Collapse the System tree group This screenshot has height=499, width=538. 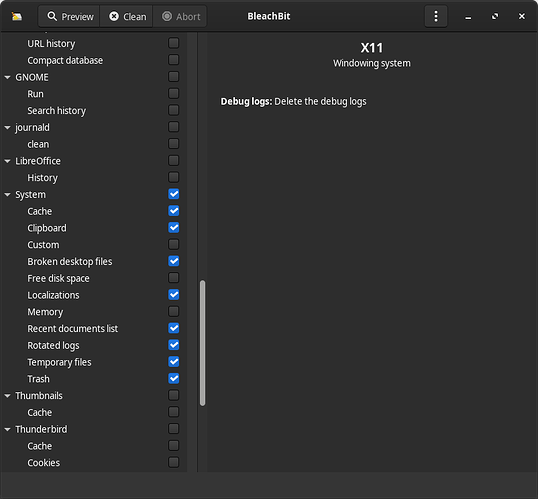(x=8, y=195)
